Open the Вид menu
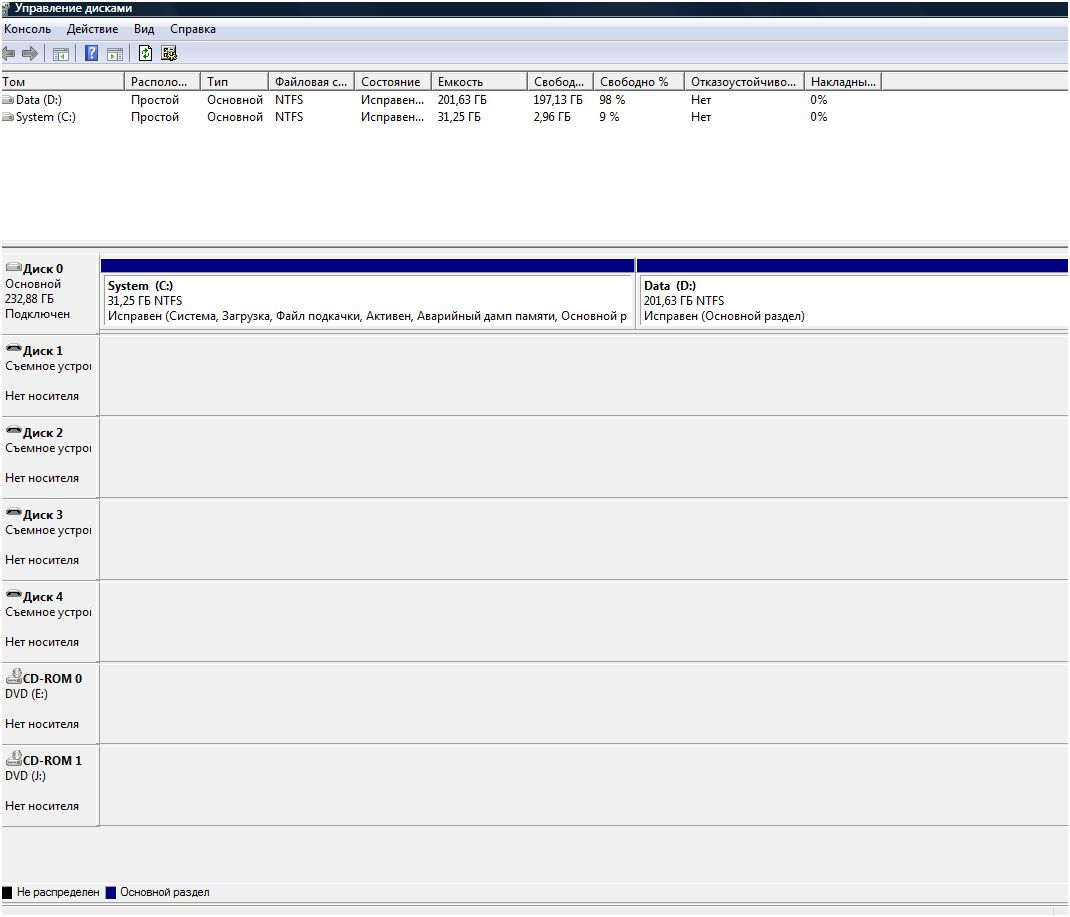The image size is (1070, 917). pos(144,29)
